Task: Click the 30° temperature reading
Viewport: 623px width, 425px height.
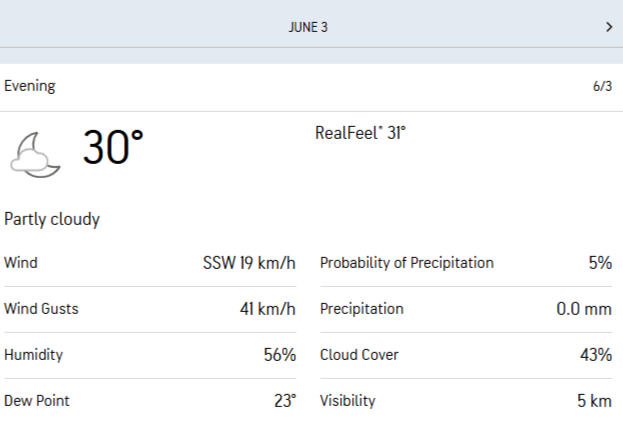Action: pos(113,149)
